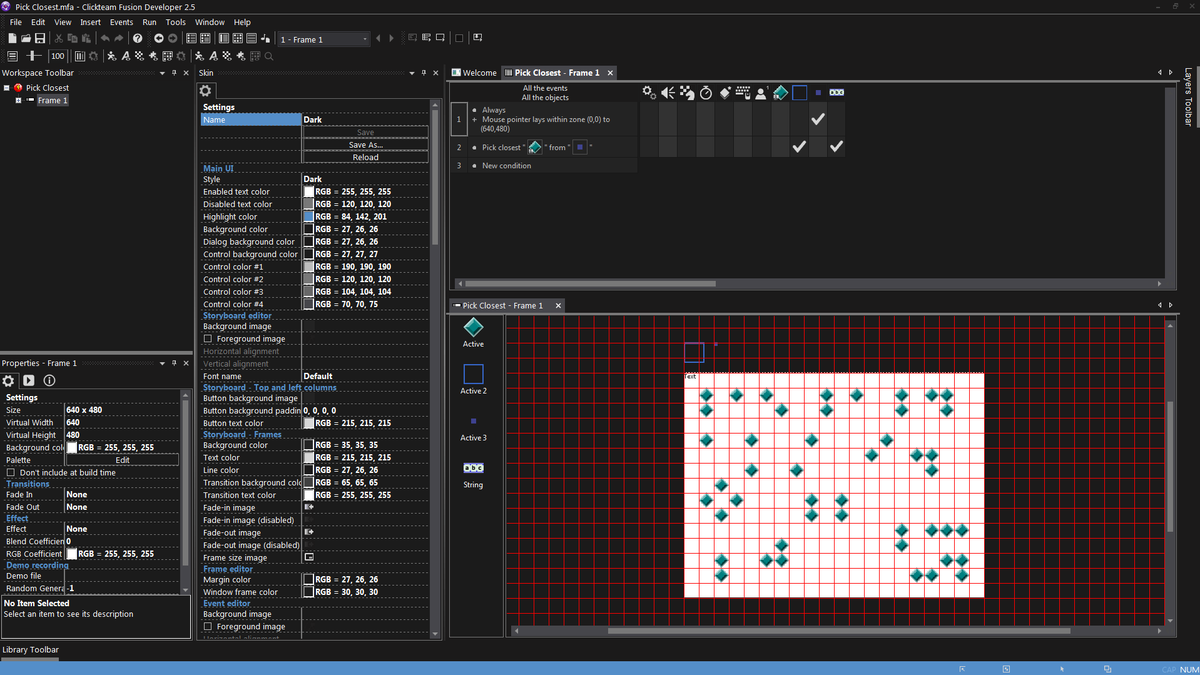Viewport: 1200px width, 675px height.
Task: Click the Save As... button
Action: [365, 145]
